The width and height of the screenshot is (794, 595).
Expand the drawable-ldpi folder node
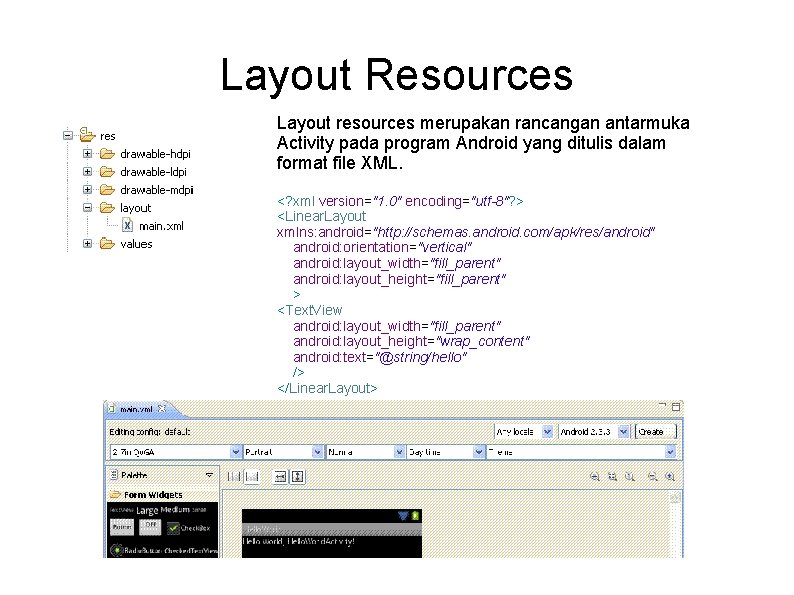(x=87, y=172)
